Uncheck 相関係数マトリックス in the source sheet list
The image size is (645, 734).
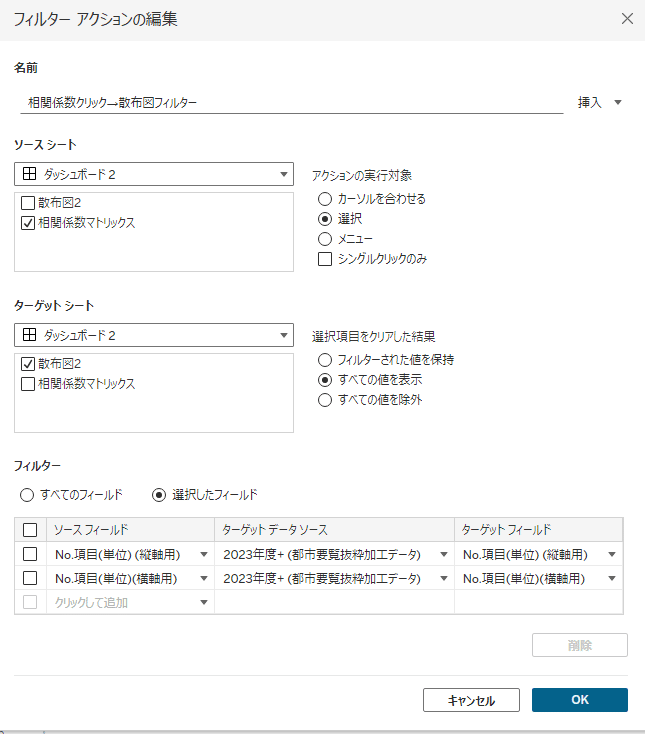[28, 223]
